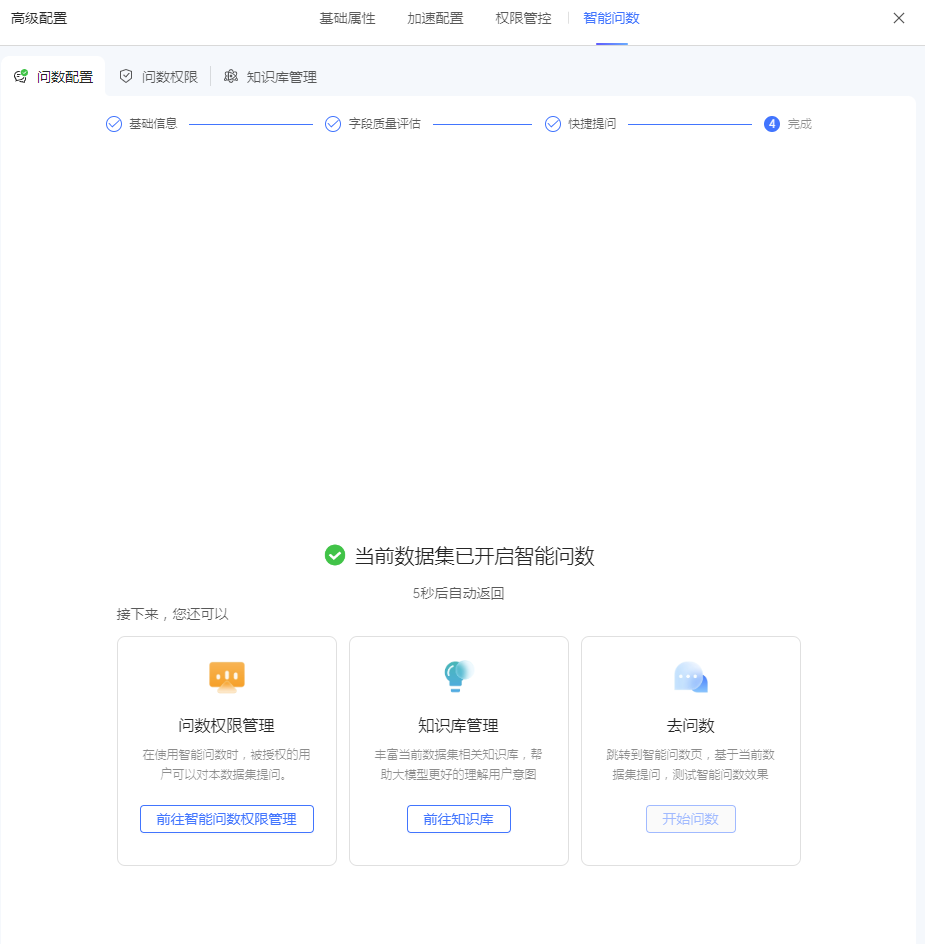Screen dimensions: 925x944
Task: Open the 知识库管理 sub-tab
Action: click(x=270, y=76)
